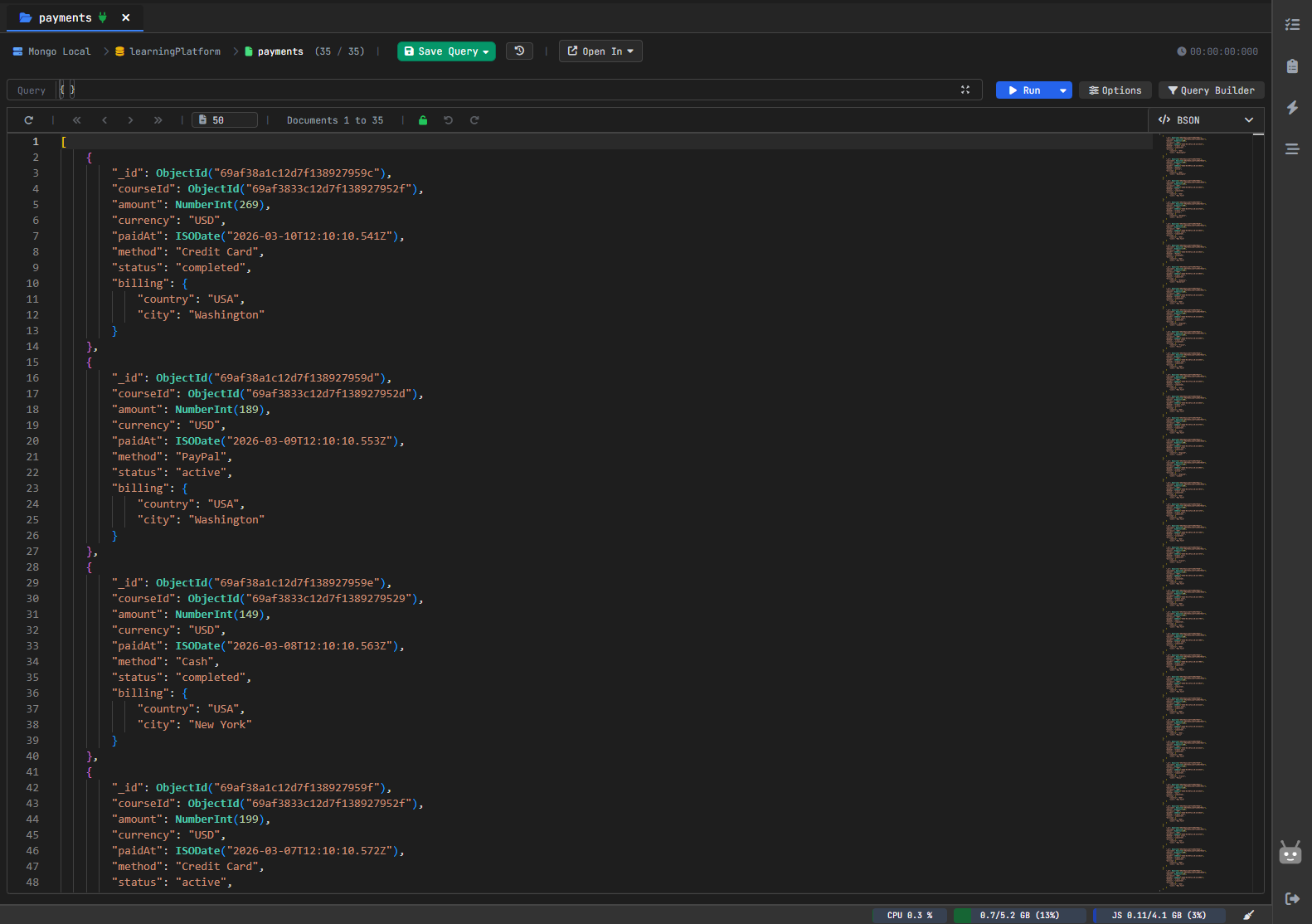Open the lightning bolt panel in the right sidebar
Image resolution: width=1312 pixels, height=924 pixels.
pyautogui.click(x=1292, y=108)
